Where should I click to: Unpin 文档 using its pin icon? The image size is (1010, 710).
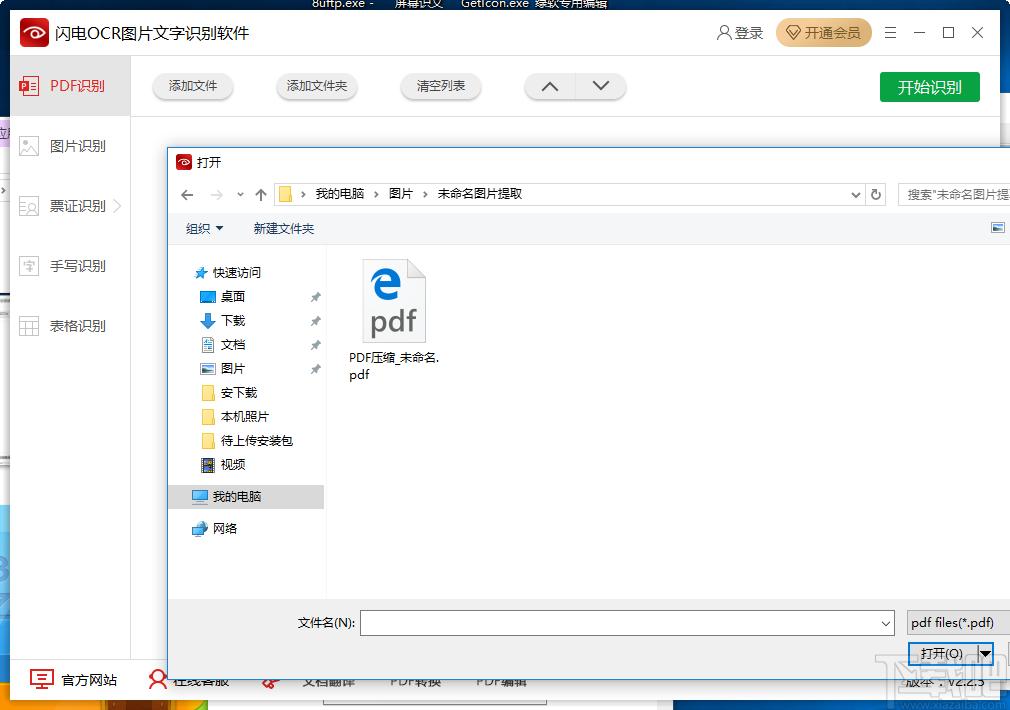316,345
